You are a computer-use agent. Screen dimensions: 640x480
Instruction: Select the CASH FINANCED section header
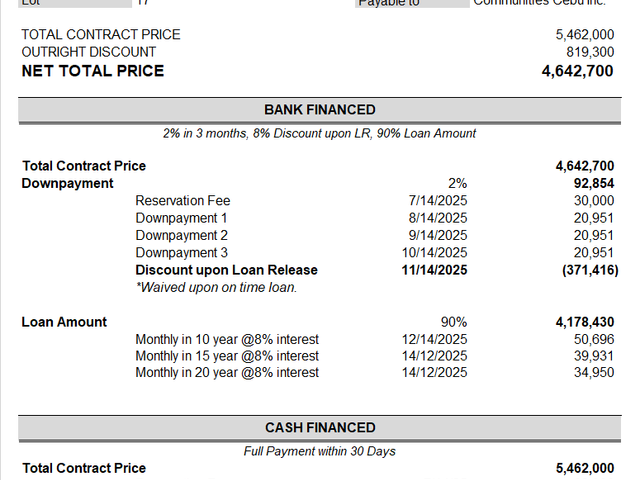(x=320, y=427)
